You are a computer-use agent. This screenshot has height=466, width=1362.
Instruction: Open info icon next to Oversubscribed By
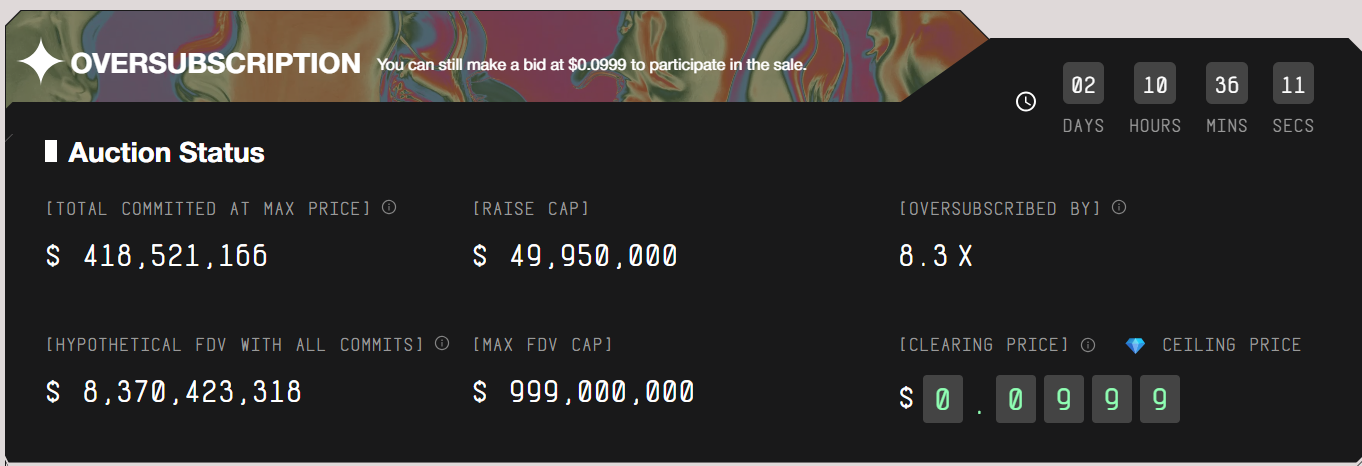coord(1119,208)
